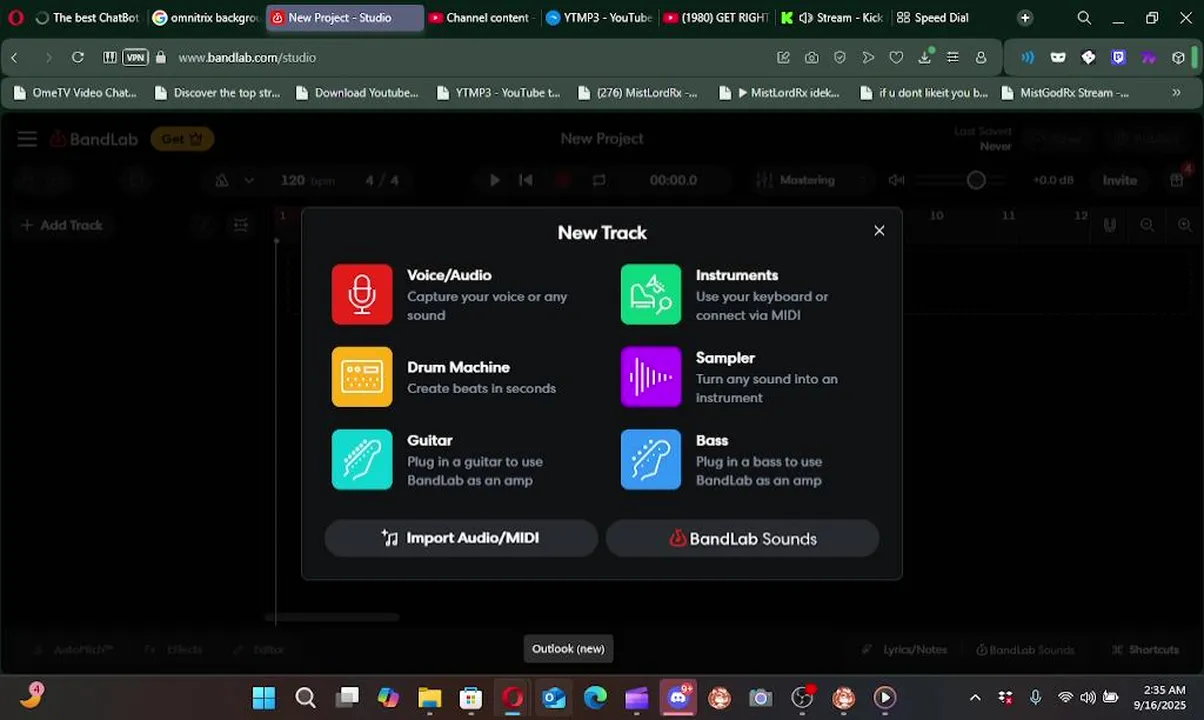Screen dimensions: 1204x720
Task: Open the 4 / 4 time signature selector
Action: point(382,180)
